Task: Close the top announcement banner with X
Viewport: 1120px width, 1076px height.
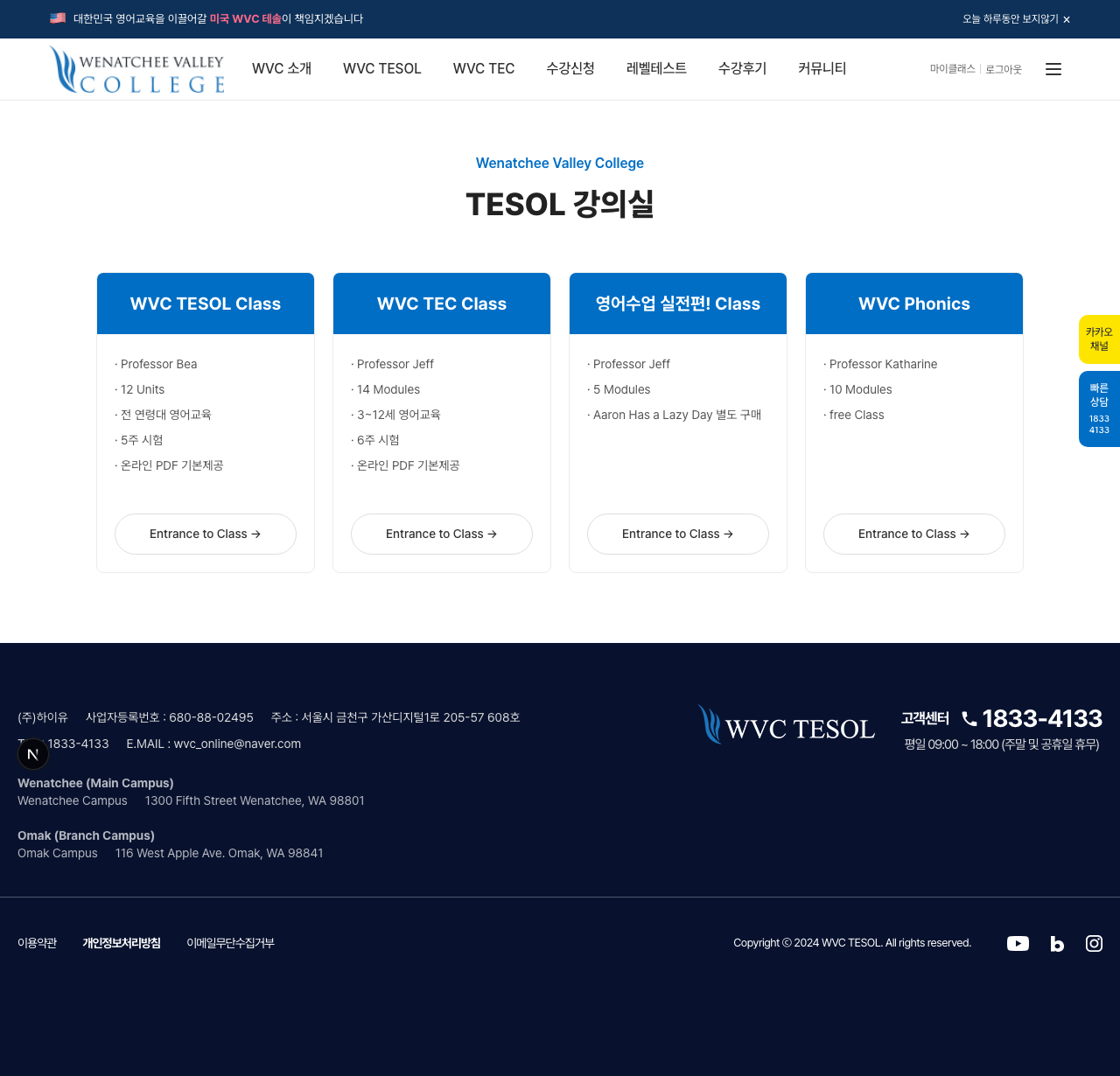Action: 1067,19
